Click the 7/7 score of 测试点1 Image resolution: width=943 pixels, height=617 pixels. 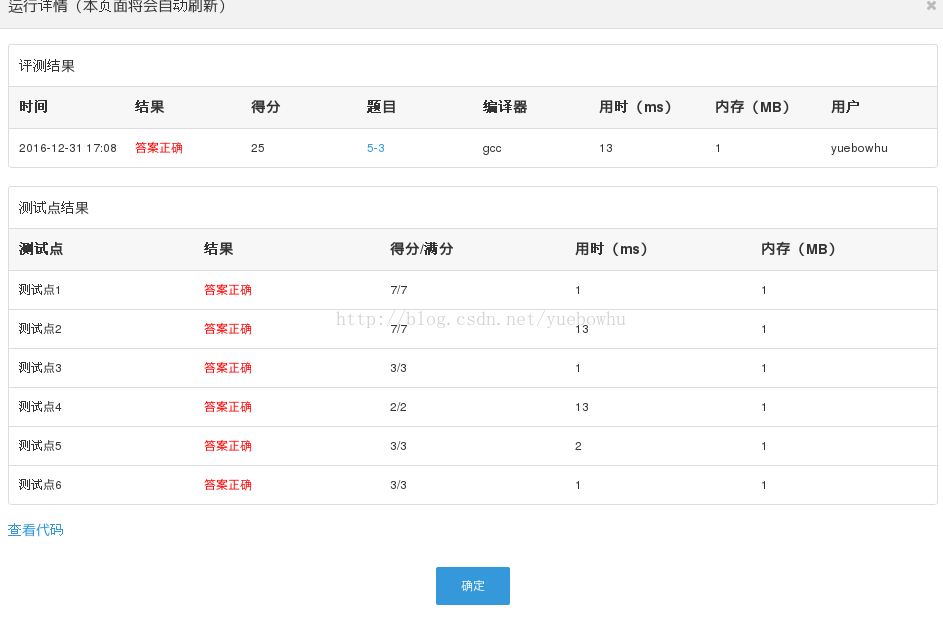pyautogui.click(x=399, y=290)
